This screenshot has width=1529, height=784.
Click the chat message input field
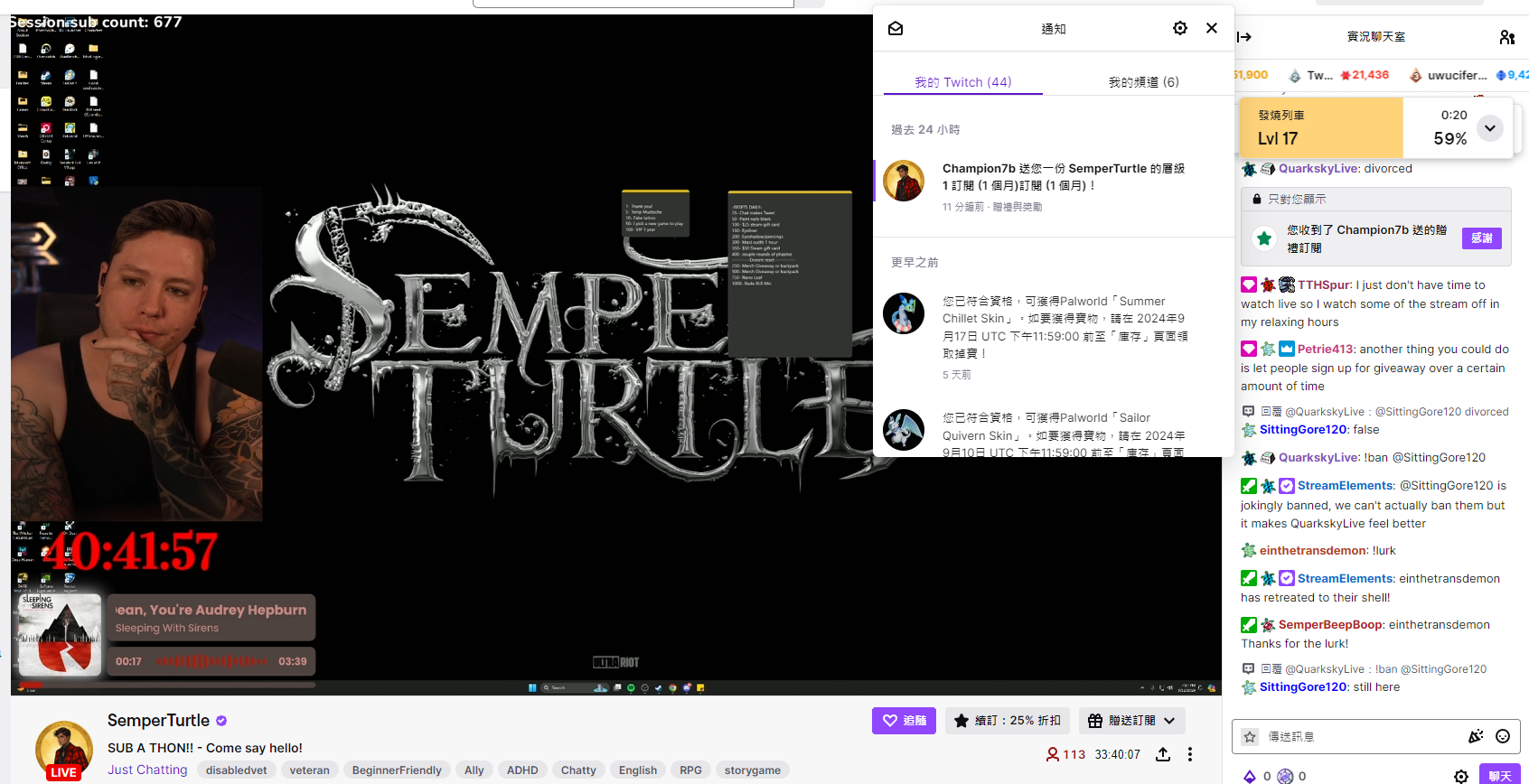click(1363, 737)
